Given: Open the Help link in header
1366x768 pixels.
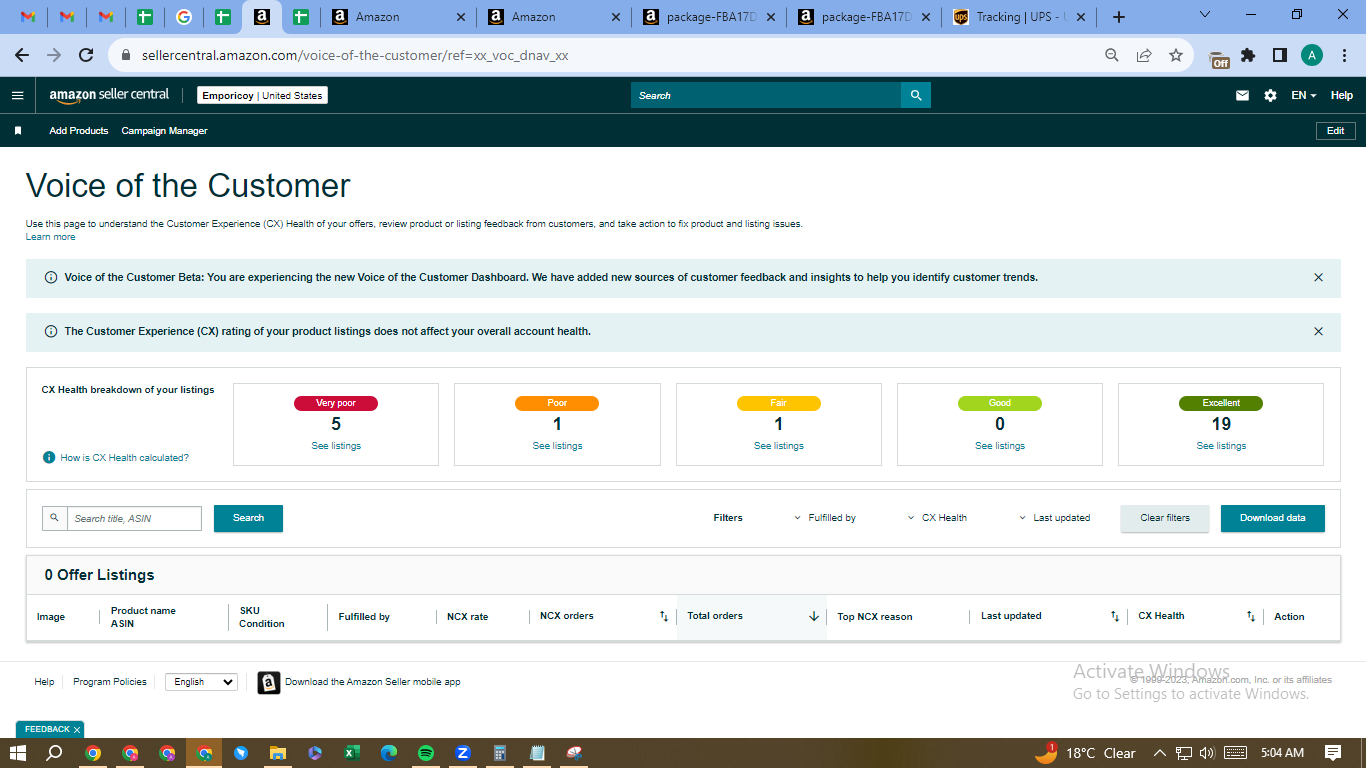Looking at the screenshot, I should [1342, 96].
